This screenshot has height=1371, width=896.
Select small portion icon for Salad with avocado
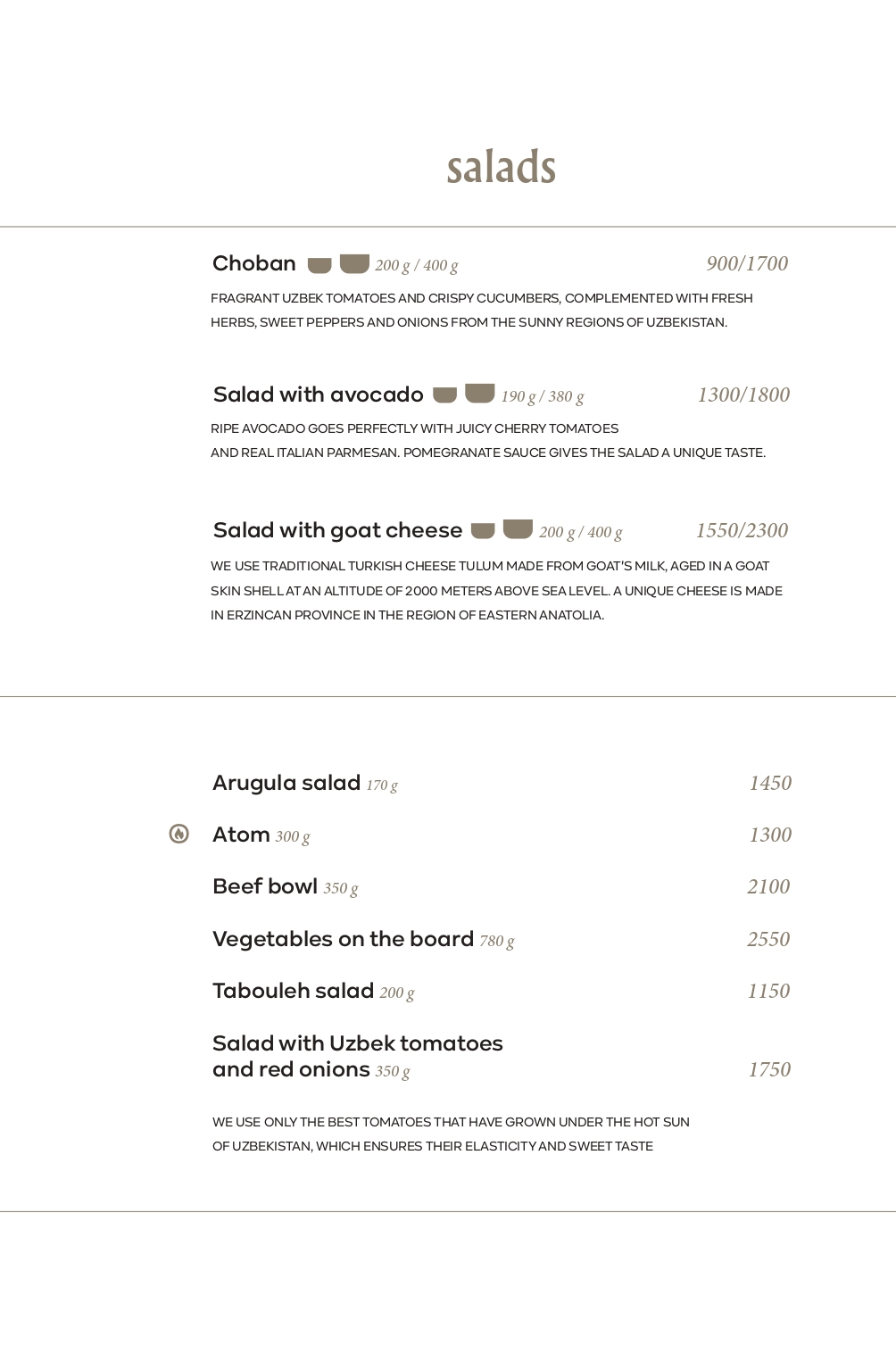click(444, 395)
